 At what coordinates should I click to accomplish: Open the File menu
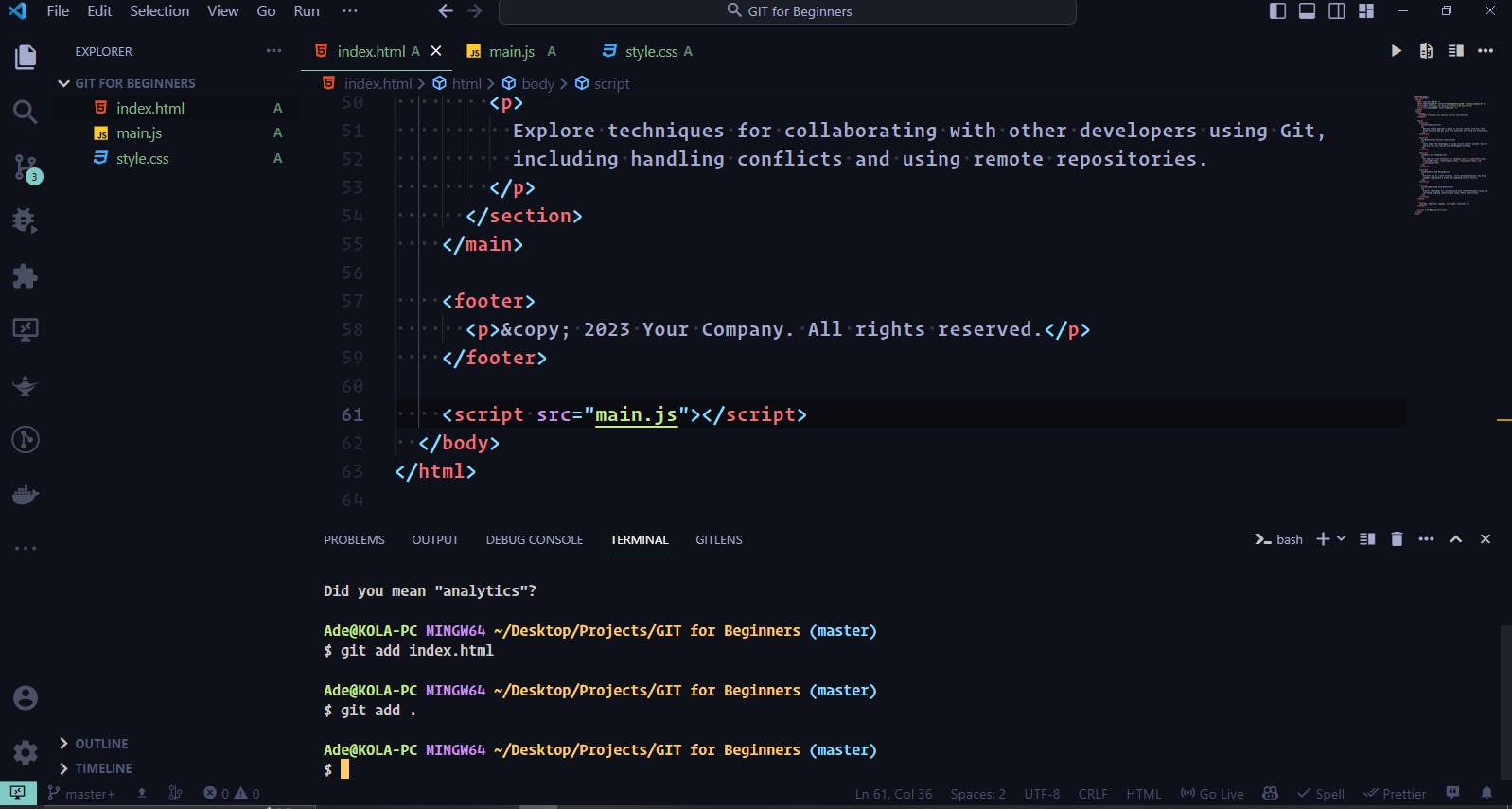[x=58, y=11]
